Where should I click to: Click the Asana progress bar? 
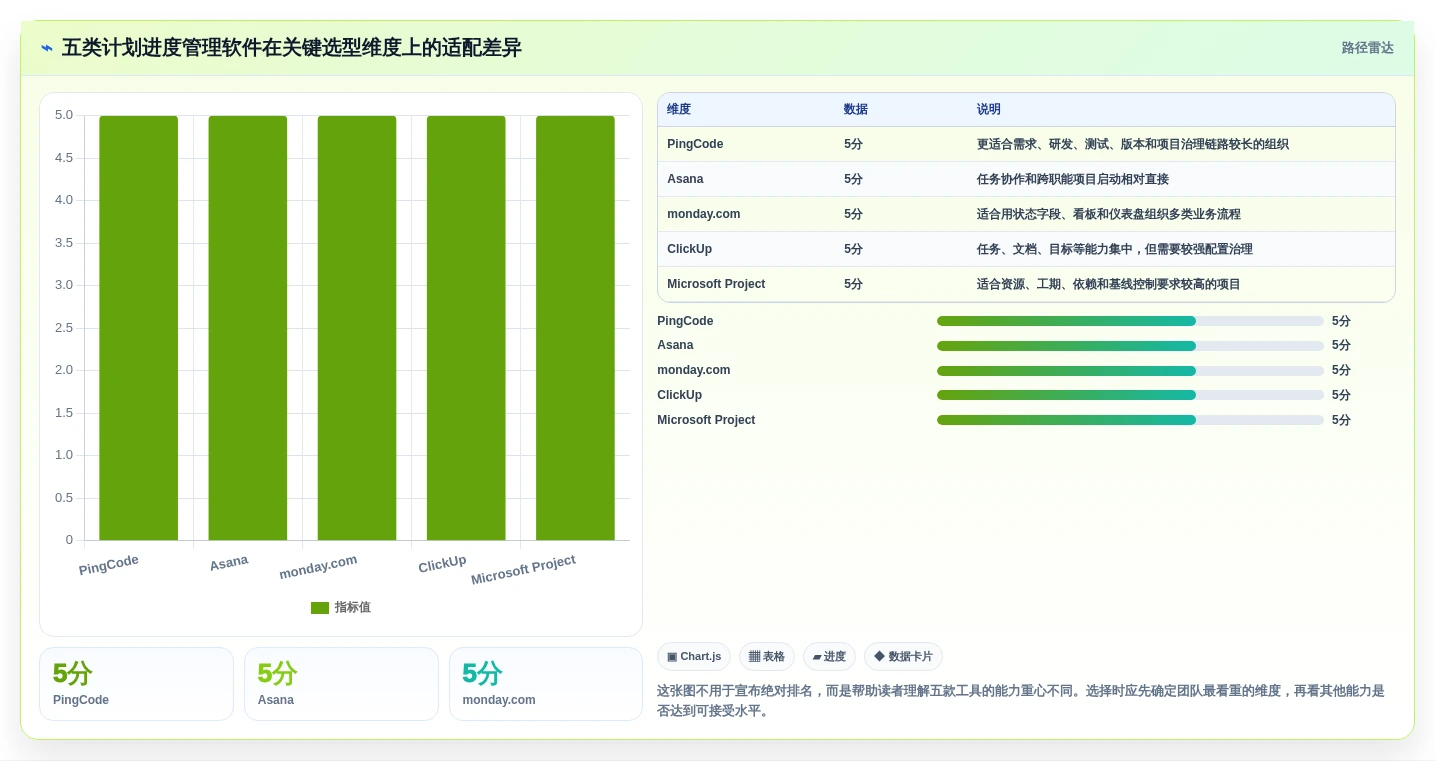1130,346
